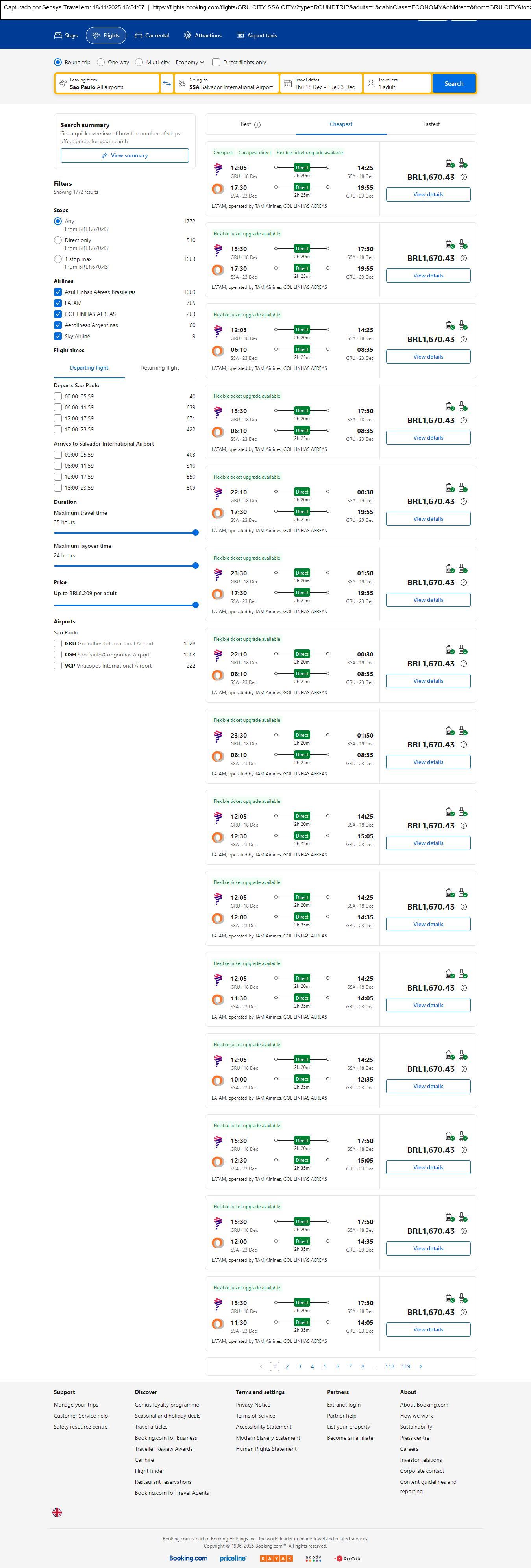Click the Maximum travel time slider handle
531x1568 pixels.
(196, 533)
